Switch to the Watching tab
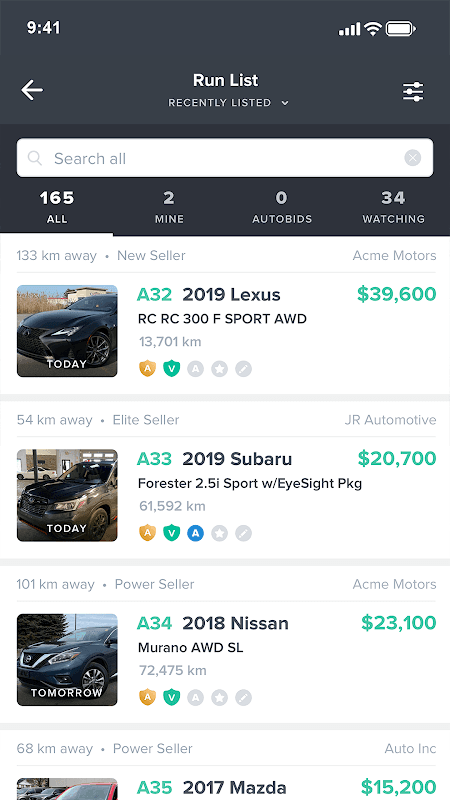Image resolution: width=450 pixels, height=800 pixels. pos(393,208)
